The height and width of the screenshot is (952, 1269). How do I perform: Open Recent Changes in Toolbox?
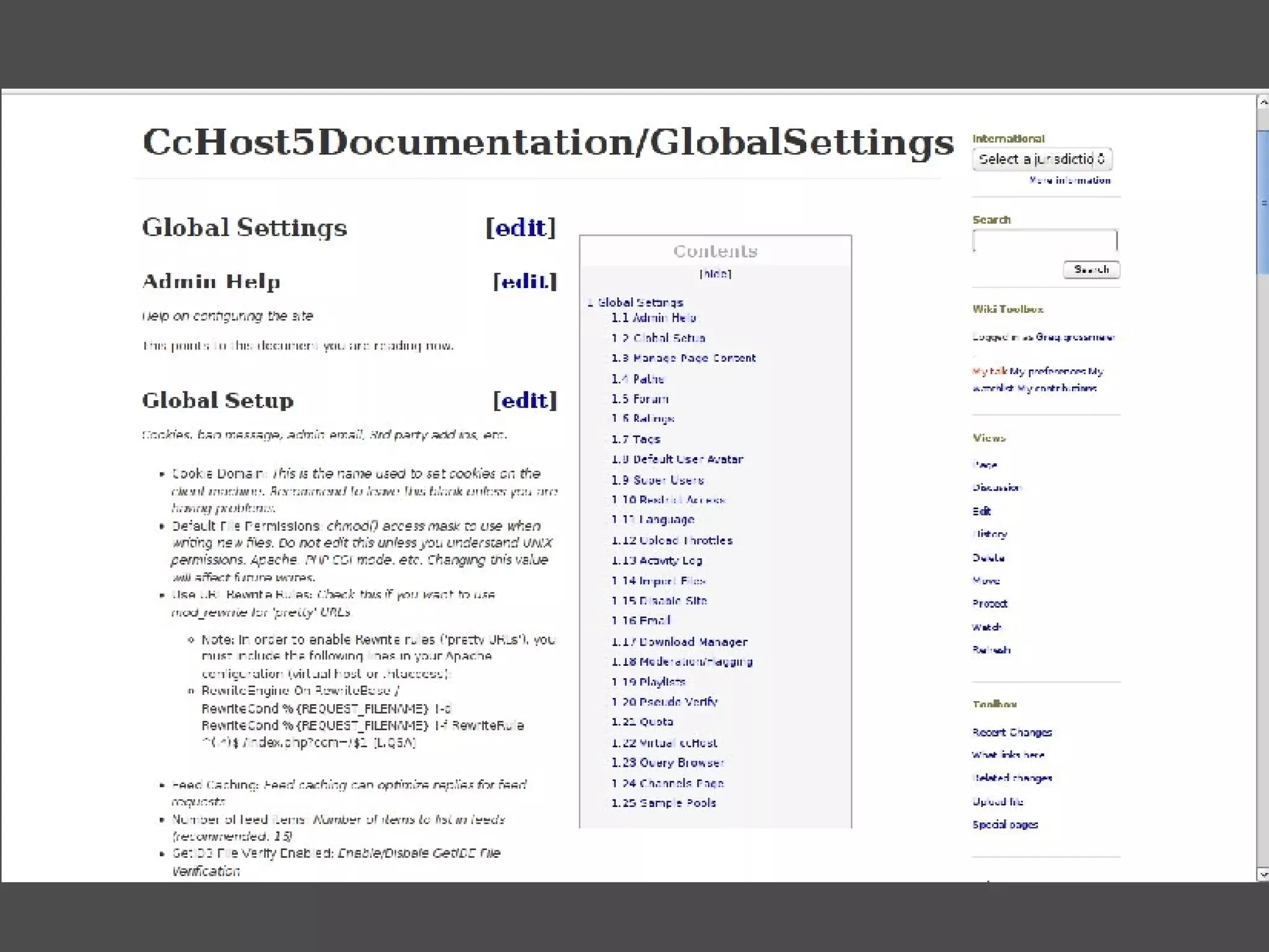click(x=1012, y=732)
